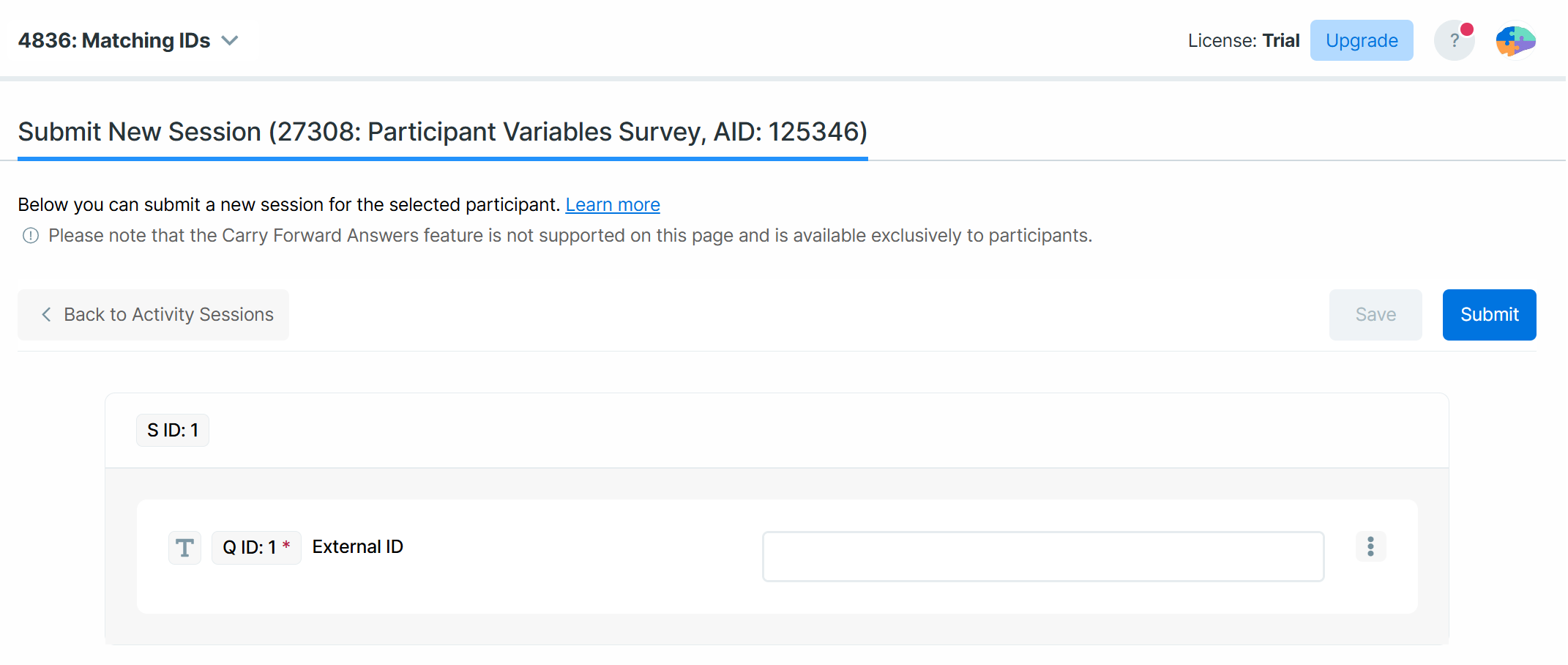Image resolution: width=1568 pixels, height=665 pixels.
Task: Click the red required asterisk
Action: tap(286, 546)
